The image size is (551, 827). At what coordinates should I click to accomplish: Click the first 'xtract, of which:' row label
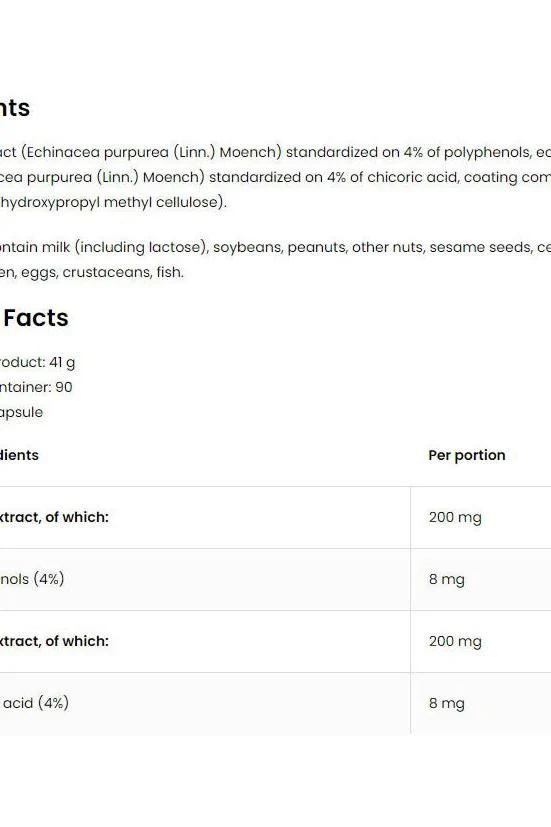tap(54, 517)
